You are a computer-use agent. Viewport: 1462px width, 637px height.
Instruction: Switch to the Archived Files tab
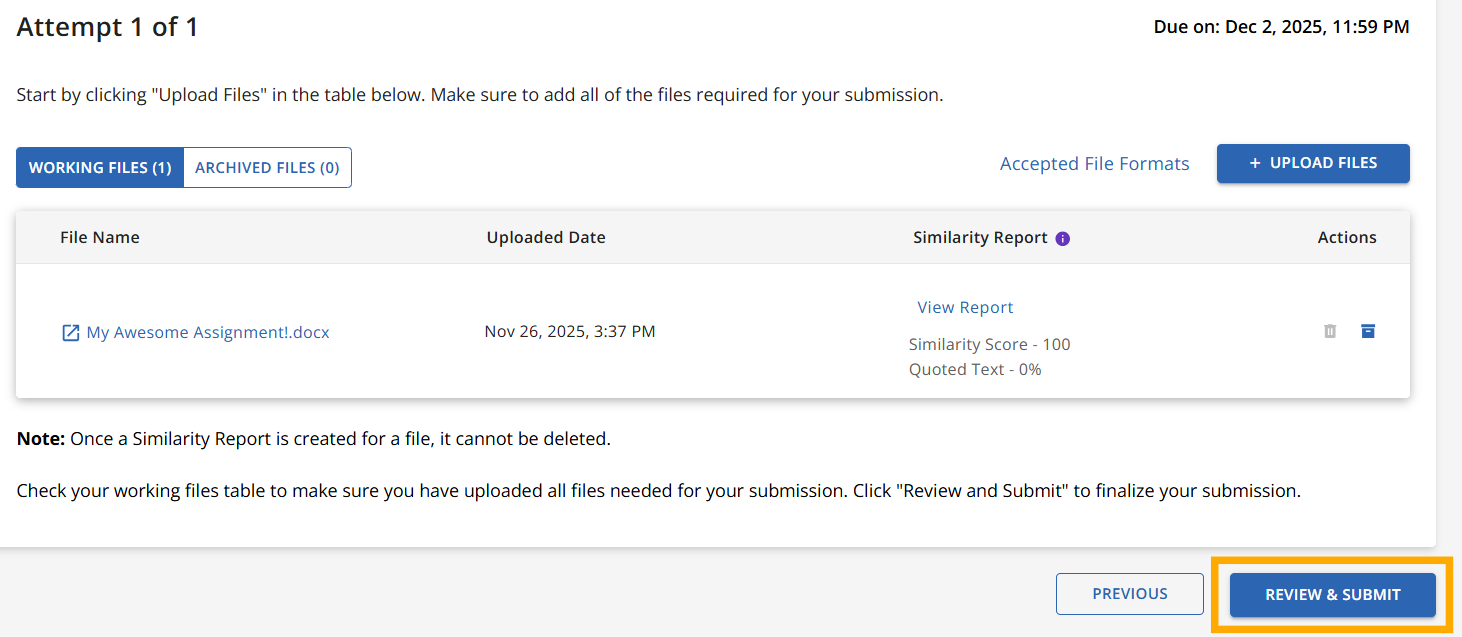pos(267,168)
